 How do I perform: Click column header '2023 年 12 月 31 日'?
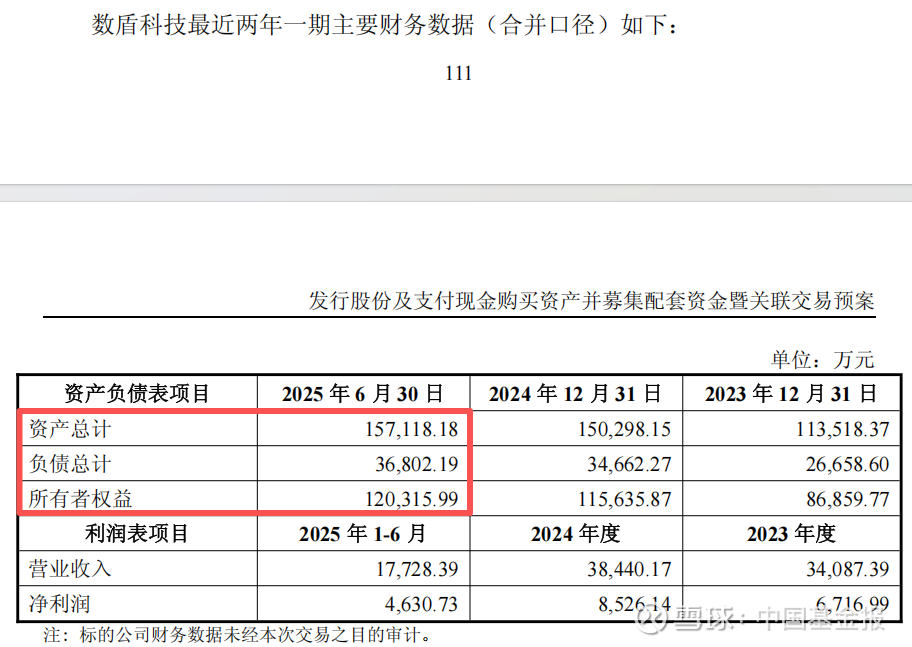791,394
